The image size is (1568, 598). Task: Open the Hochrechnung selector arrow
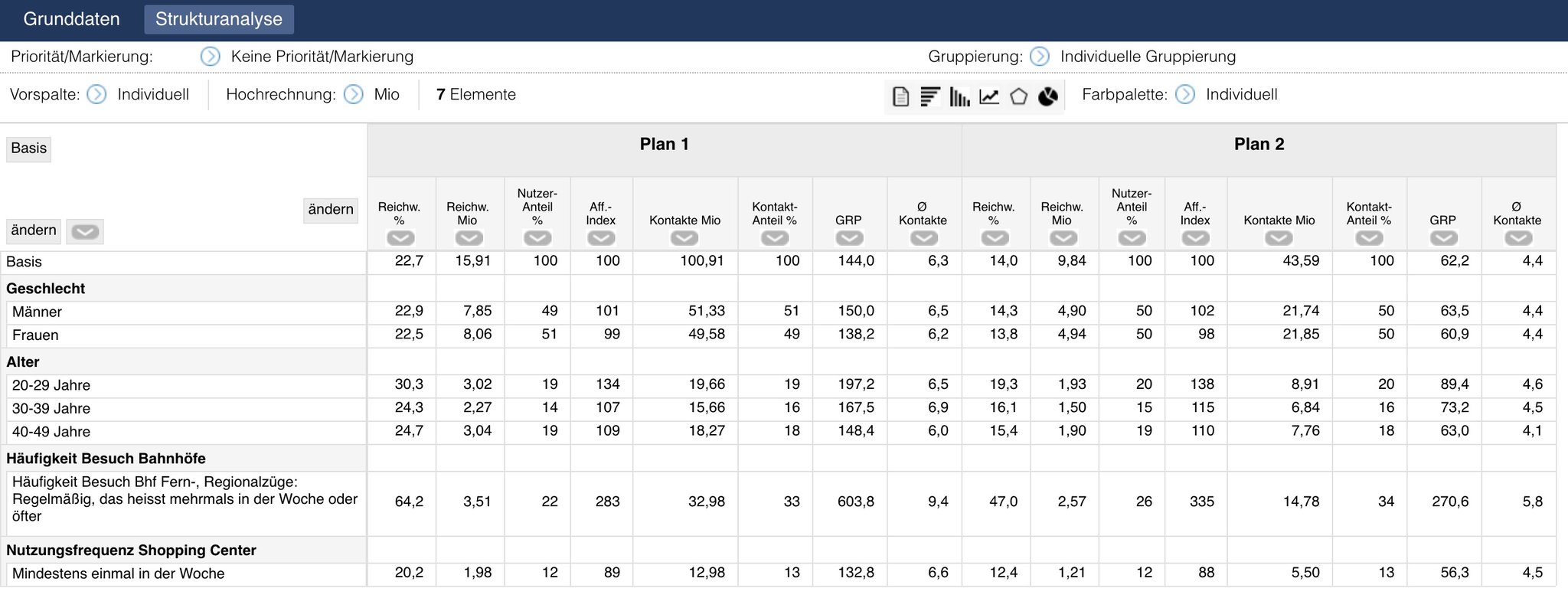click(354, 95)
